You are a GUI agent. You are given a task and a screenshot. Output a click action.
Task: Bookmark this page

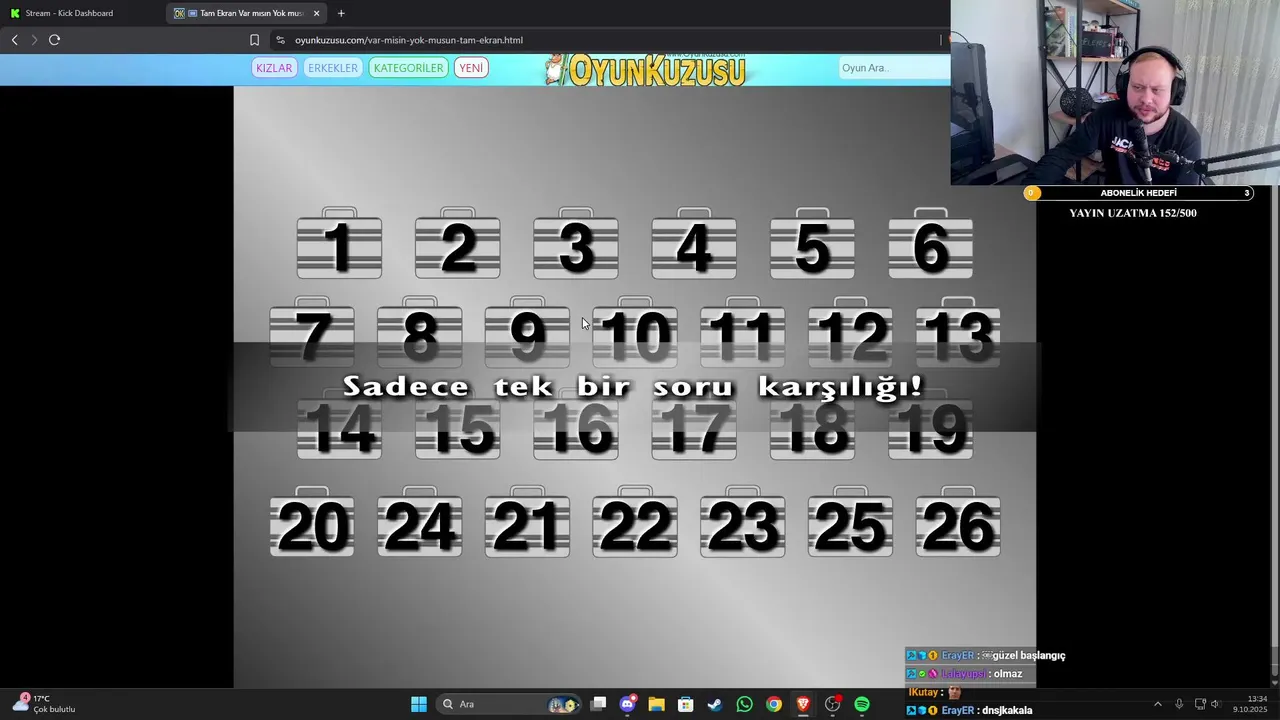(x=254, y=40)
